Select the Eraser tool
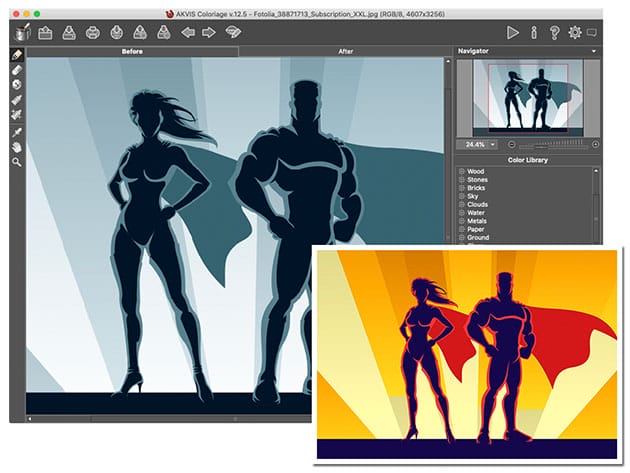Viewport: 630px width, 473px height. 17,70
